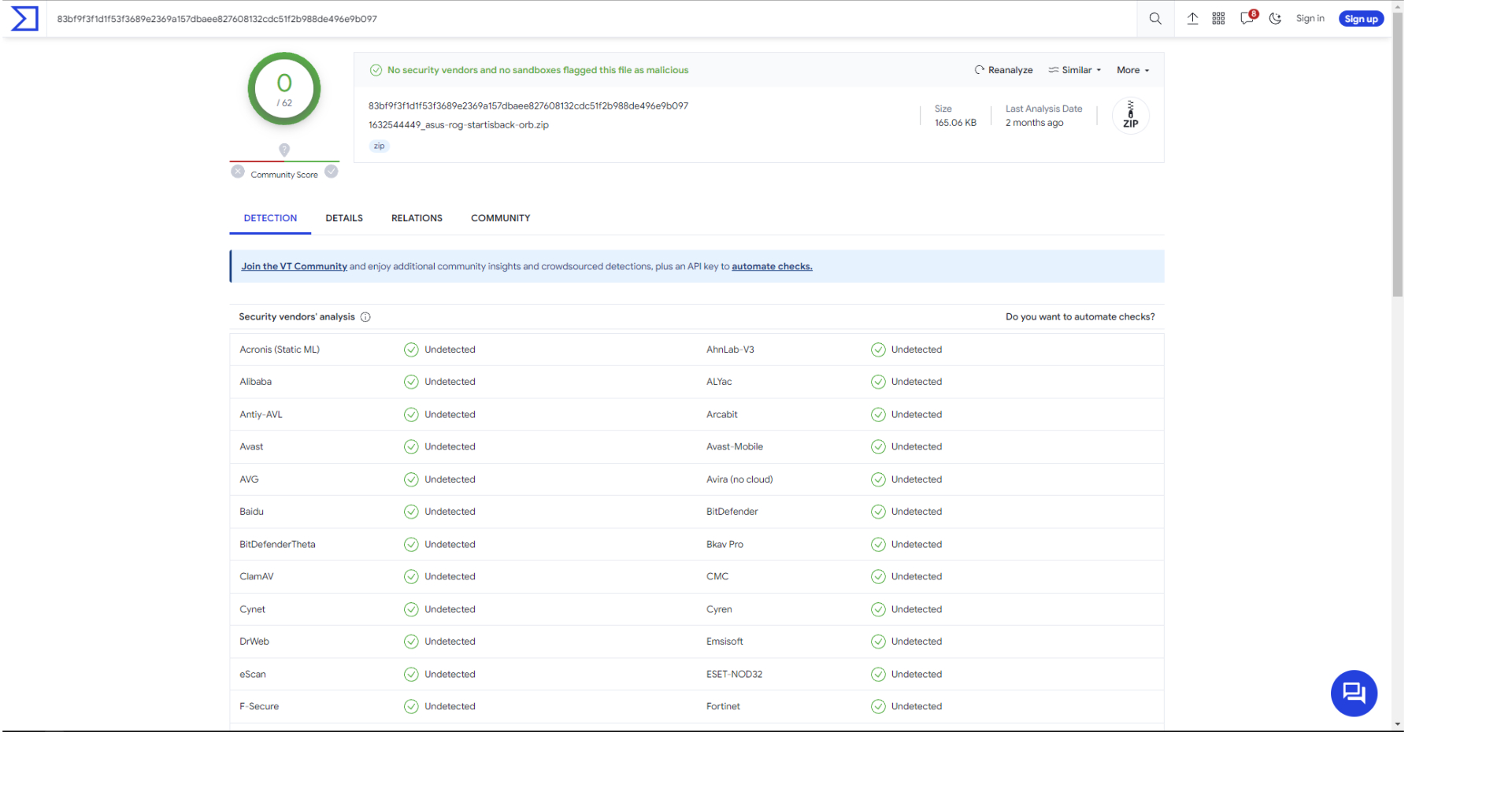Open the automate checks link

(x=772, y=267)
